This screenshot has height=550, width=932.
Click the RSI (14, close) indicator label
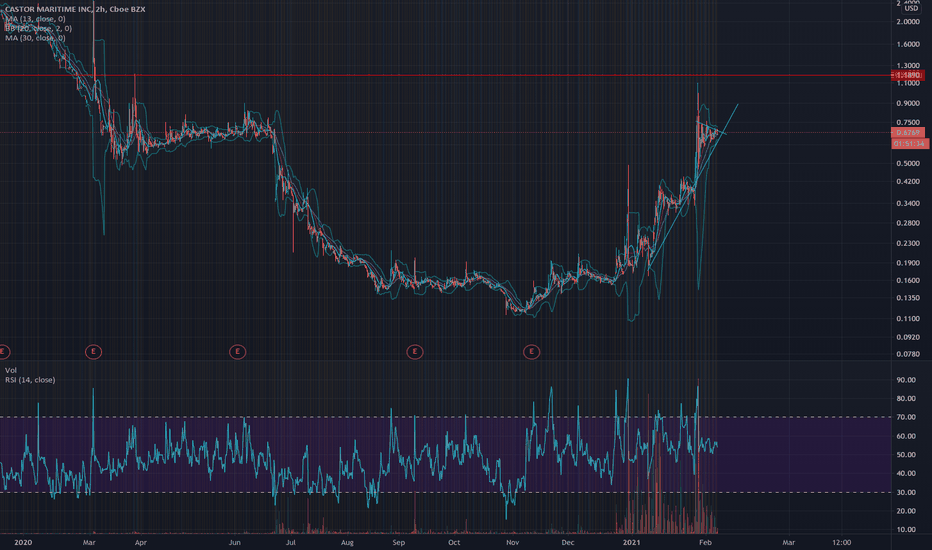(30, 380)
